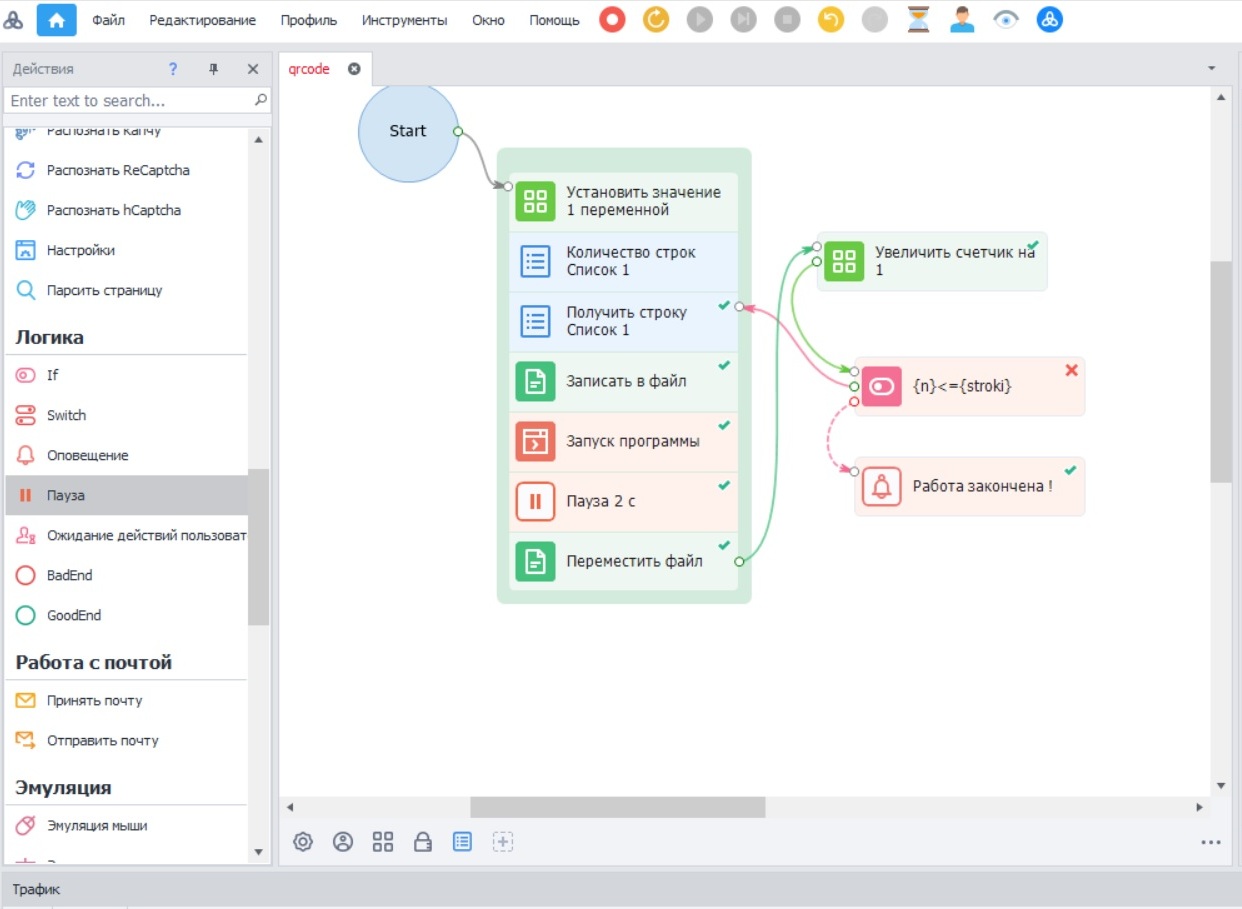Click the blue home icon button
1242x909 pixels.
(56, 20)
